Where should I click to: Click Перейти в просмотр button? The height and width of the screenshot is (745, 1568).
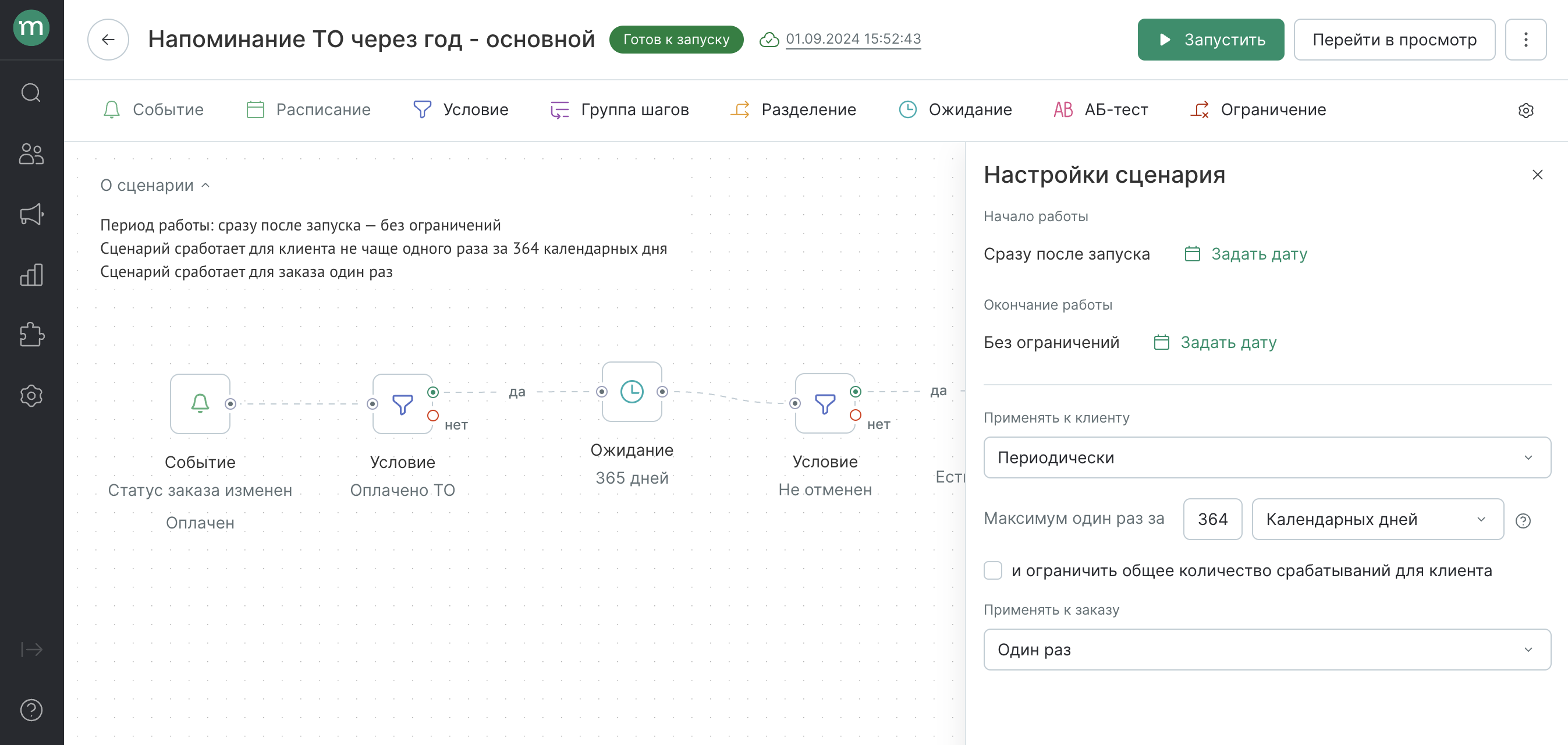point(1395,40)
